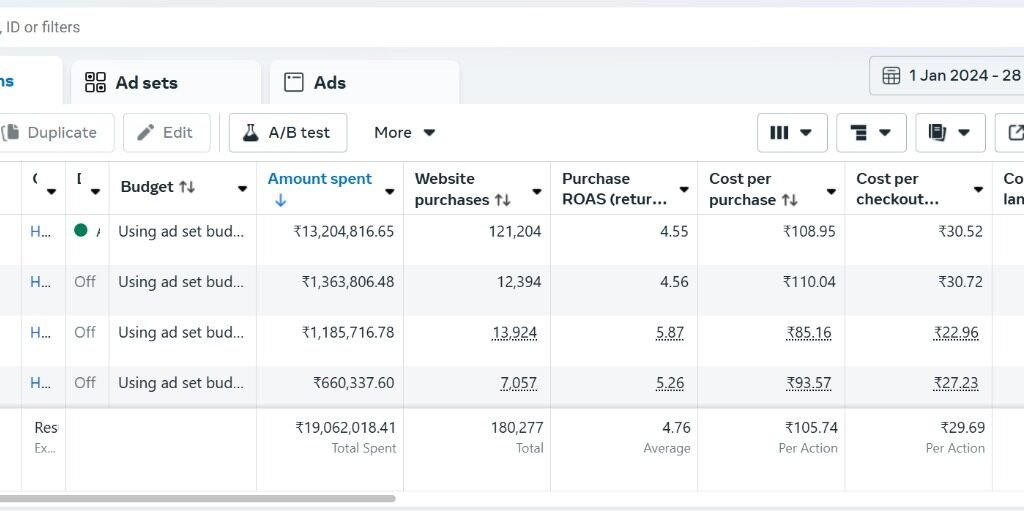The height and width of the screenshot is (511, 1024).
Task: Click the export icon at toolbar edge
Action: tap(1014, 133)
